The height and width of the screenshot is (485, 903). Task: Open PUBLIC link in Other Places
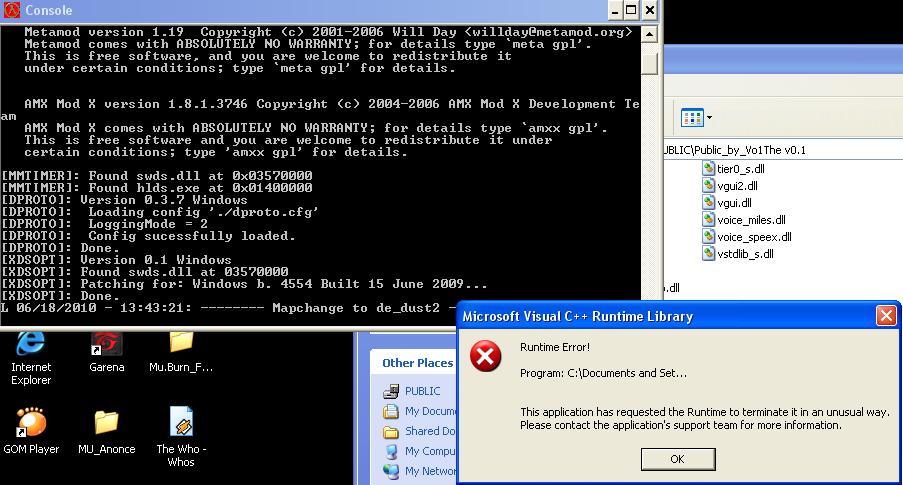(422, 391)
